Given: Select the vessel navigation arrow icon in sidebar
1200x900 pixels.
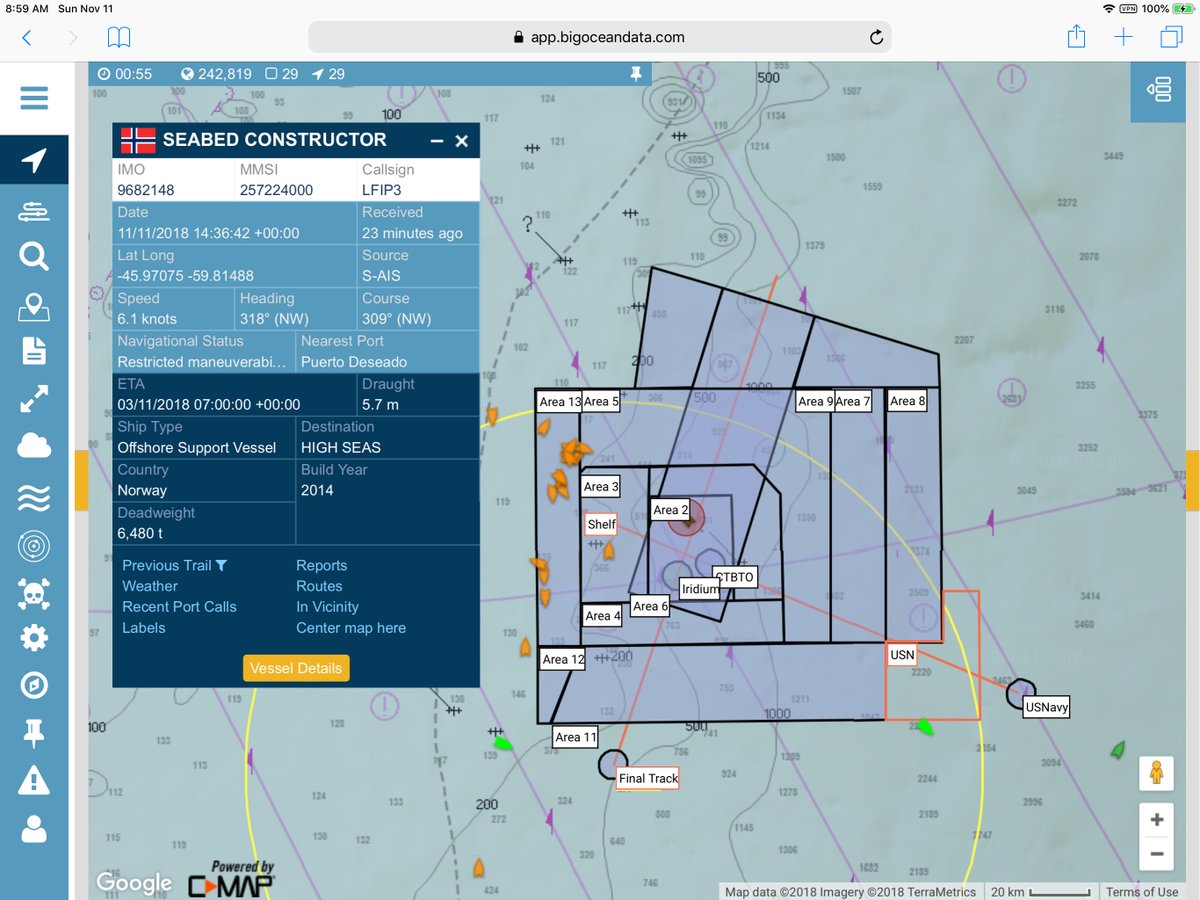Looking at the screenshot, I should pos(34,160).
